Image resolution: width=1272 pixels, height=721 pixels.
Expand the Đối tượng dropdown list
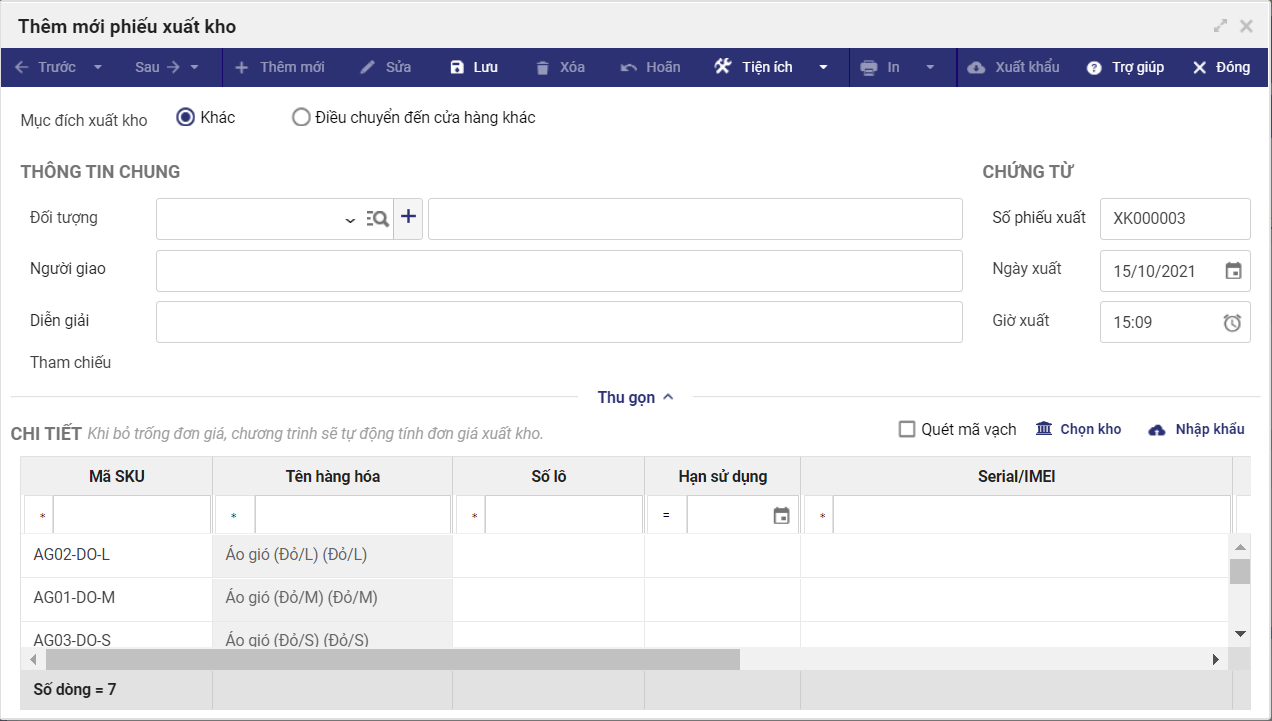coord(350,220)
